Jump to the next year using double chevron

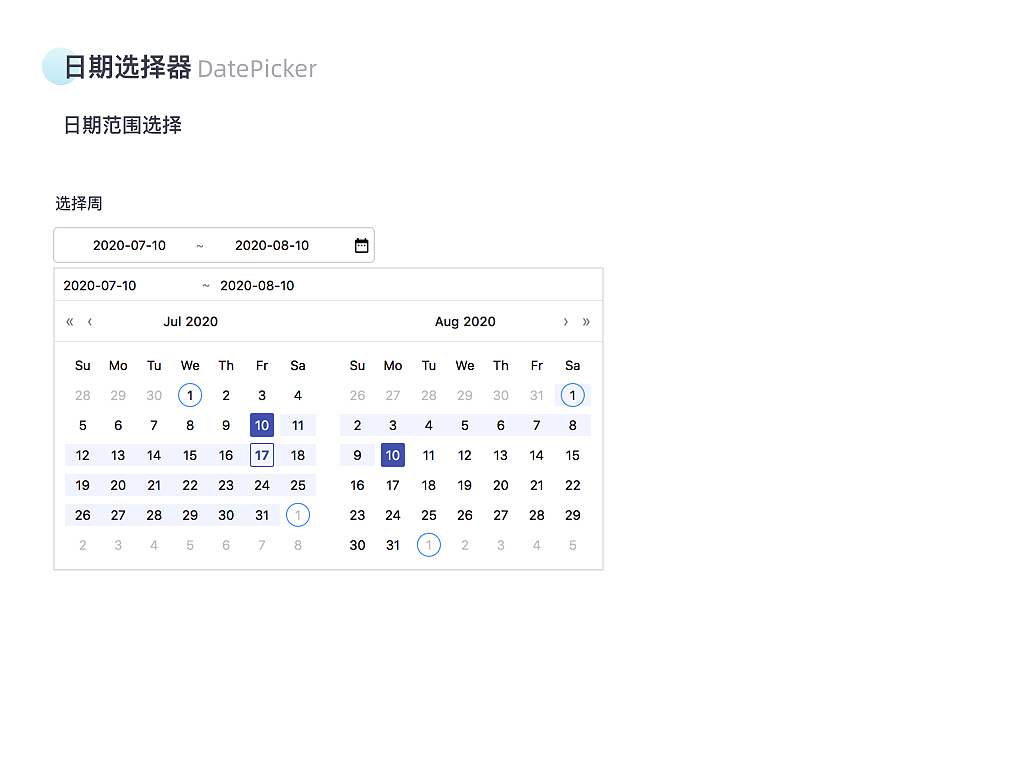(586, 321)
